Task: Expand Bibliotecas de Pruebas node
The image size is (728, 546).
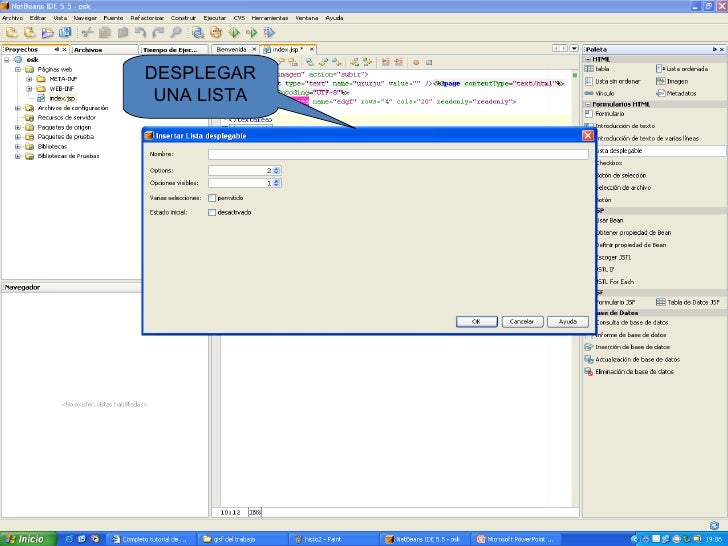Action: (x=18, y=156)
